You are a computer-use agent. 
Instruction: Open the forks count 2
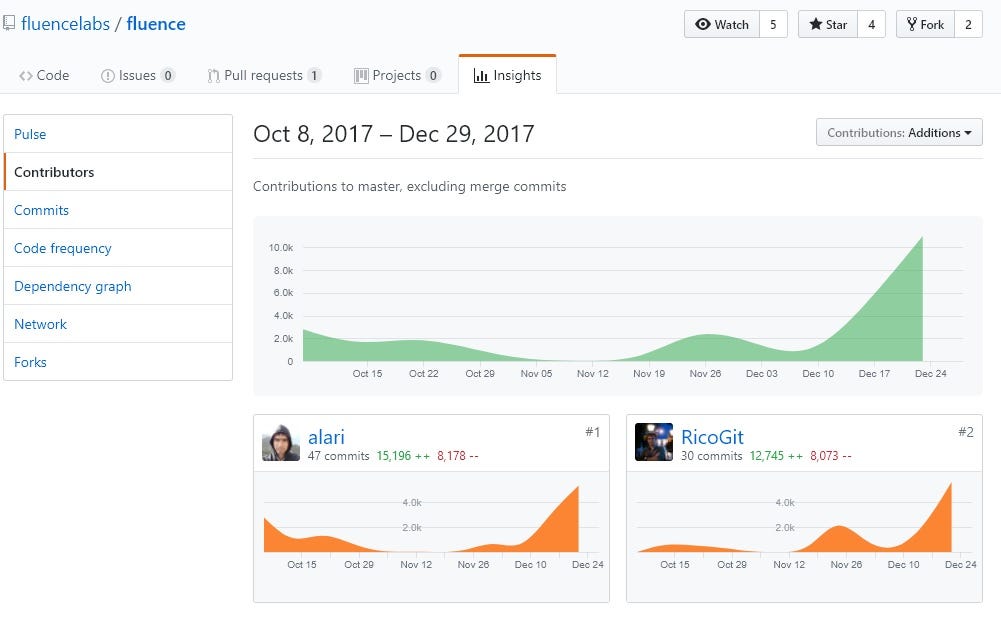point(968,24)
